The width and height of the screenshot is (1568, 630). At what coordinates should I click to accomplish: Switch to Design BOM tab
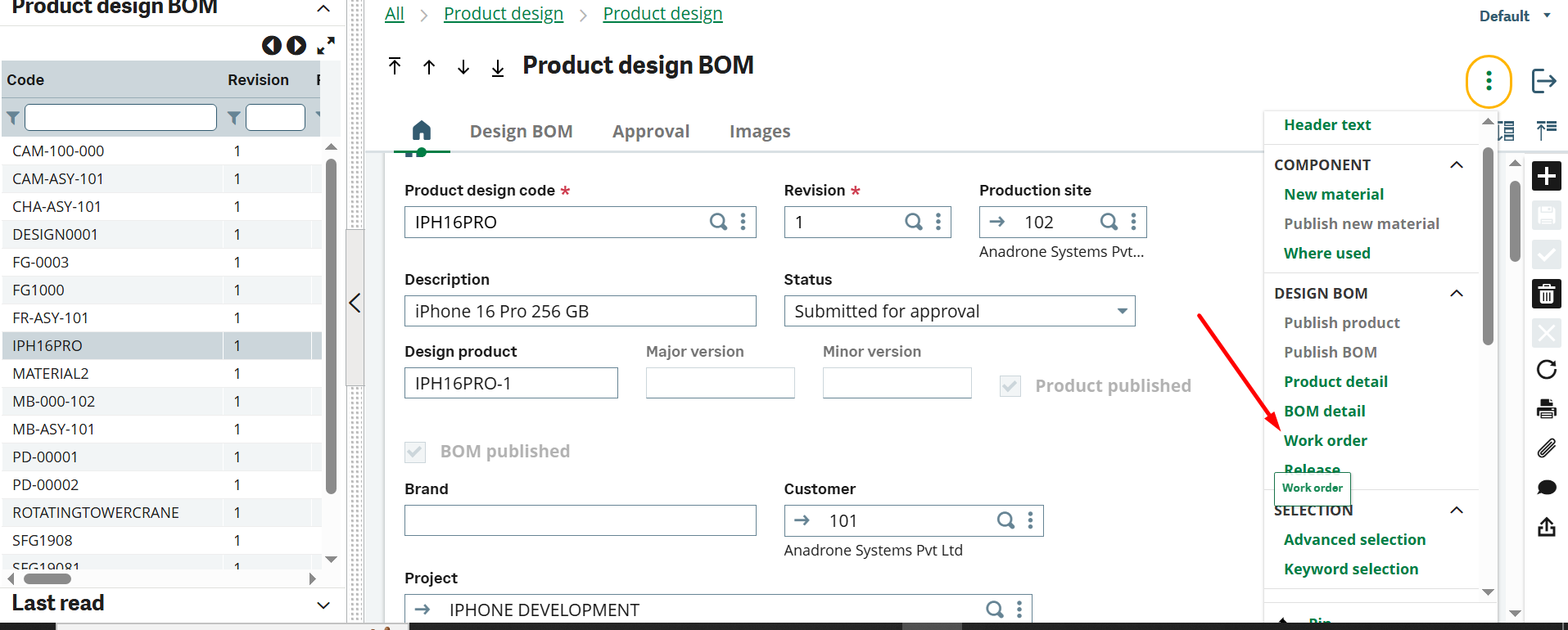[521, 131]
